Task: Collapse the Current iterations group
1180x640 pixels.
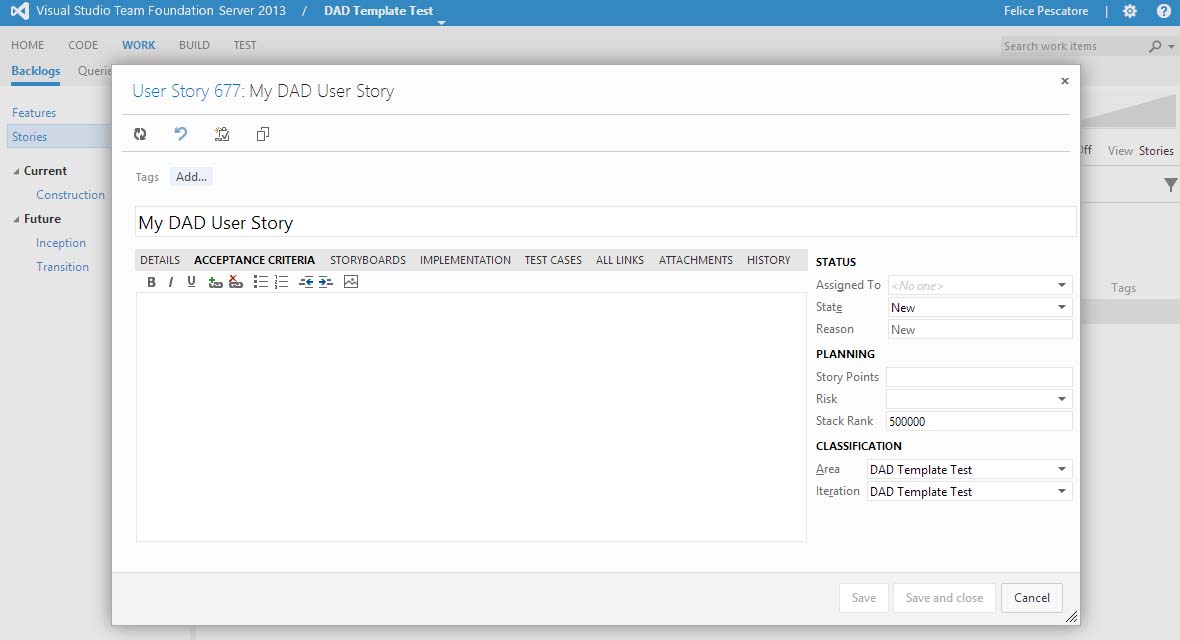Action: tap(17, 172)
